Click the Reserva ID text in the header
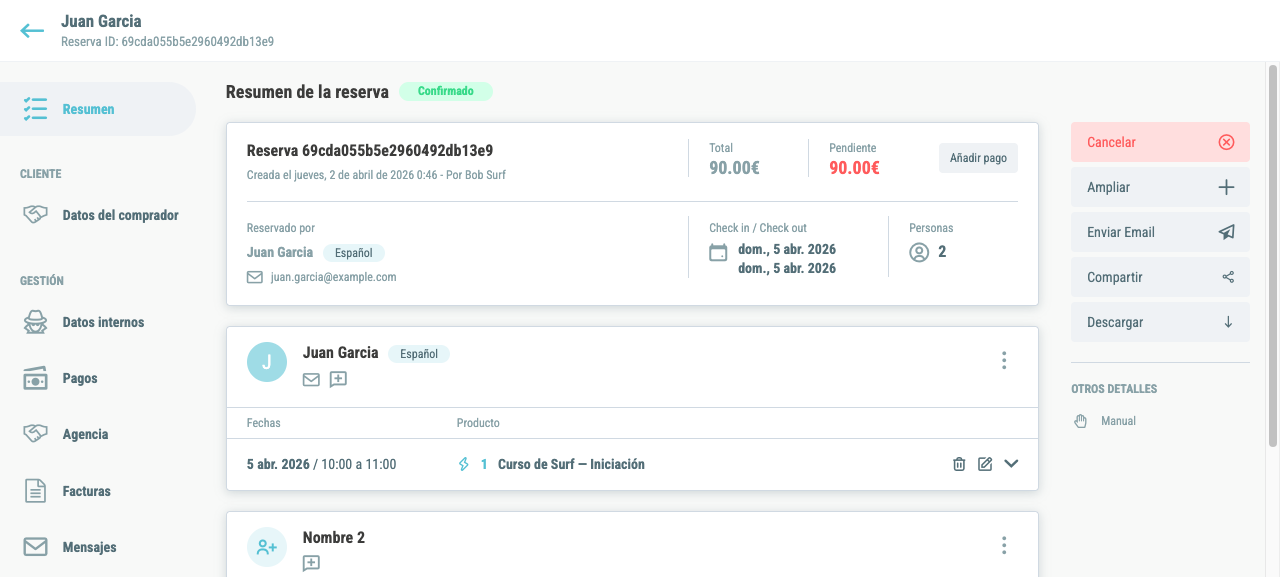Viewport: 1280px width, 577px height. tap(168, 42)
